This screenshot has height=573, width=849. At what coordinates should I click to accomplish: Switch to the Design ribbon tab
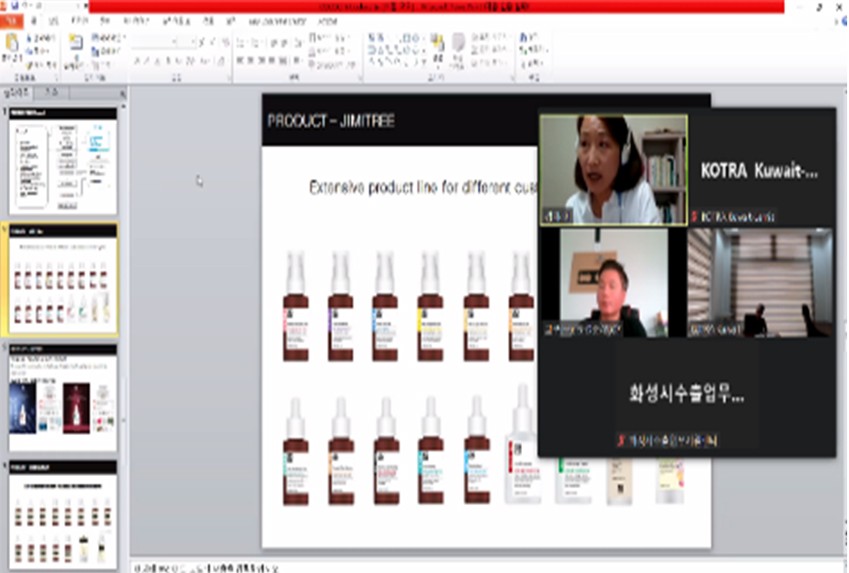pos(80,22)
